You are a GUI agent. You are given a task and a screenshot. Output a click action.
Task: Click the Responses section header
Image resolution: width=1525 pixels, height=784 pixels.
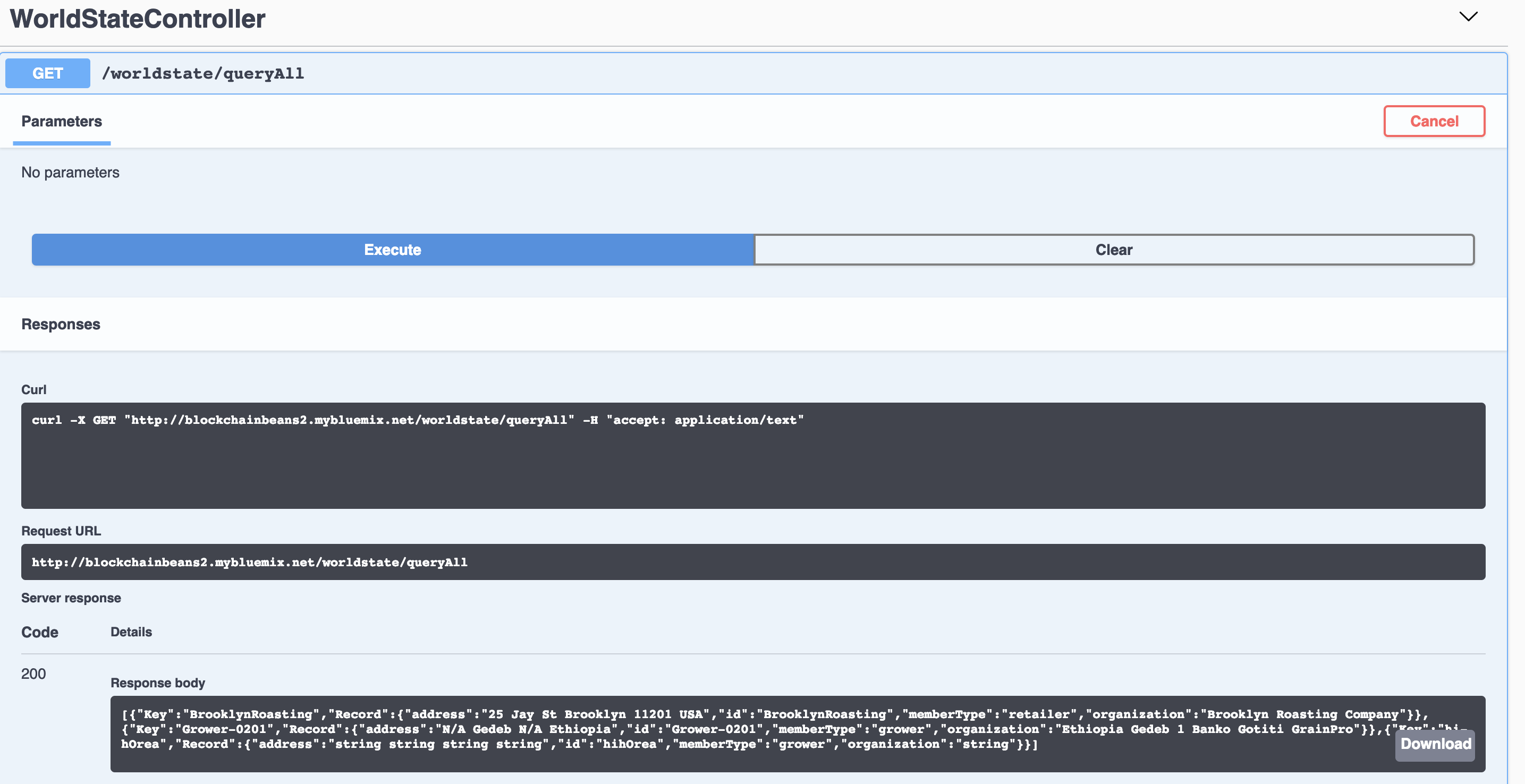click(61, 324)
